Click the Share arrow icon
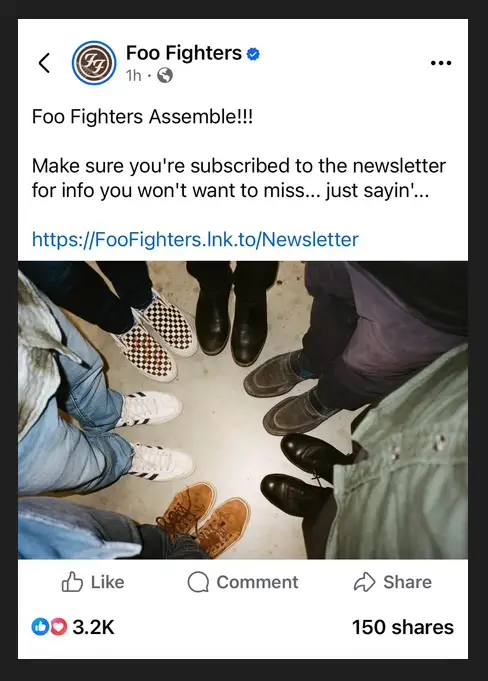 click(x=365, y=582)
